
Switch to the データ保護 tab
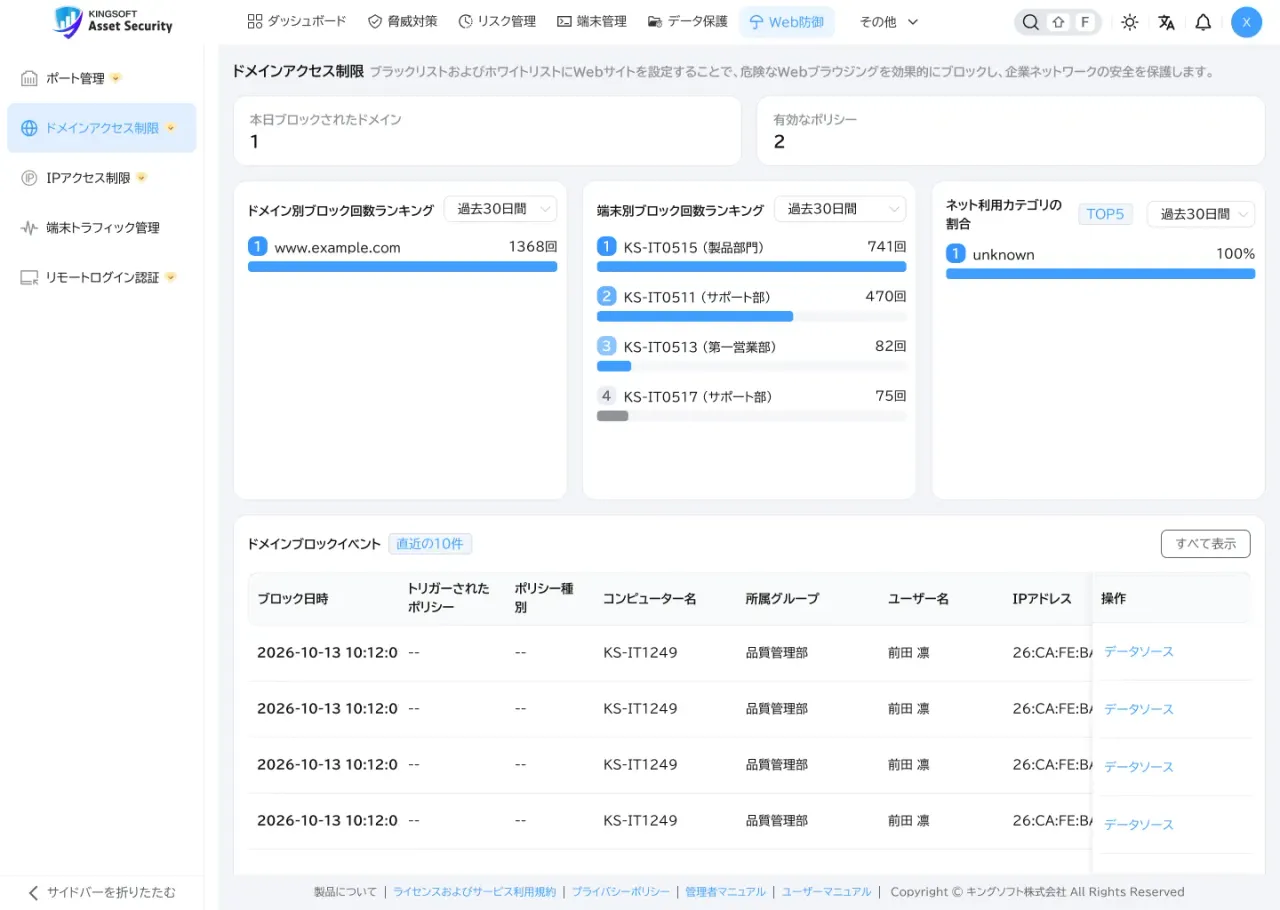[687, 21]
